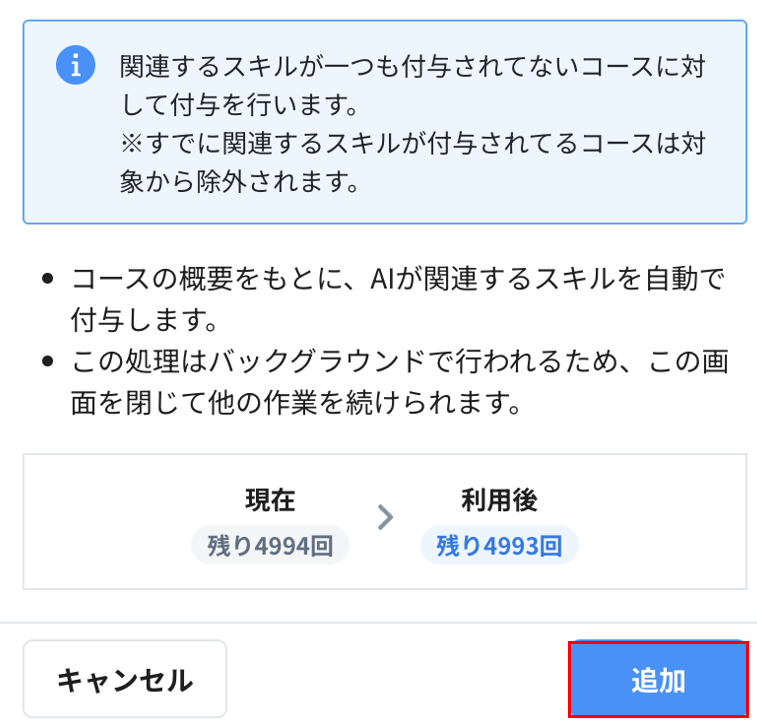
Task: Click the note starting with ※すでに
Action: (412, 144)
